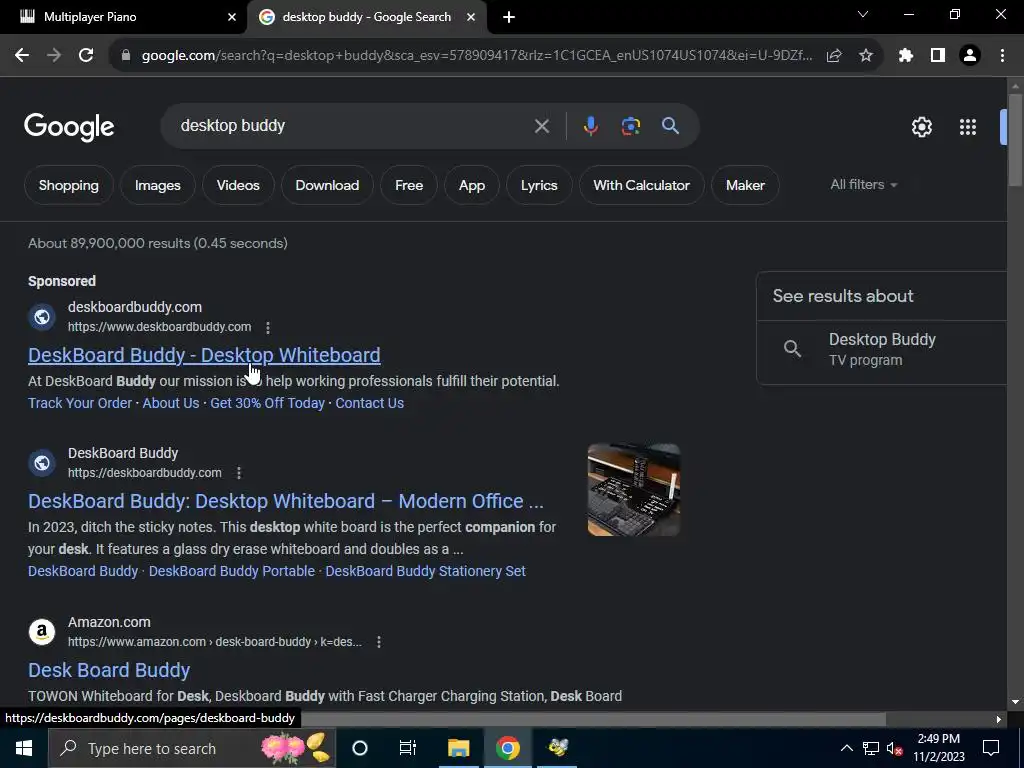This screenshot has width=1024, height=768.
Task: Open Cortana circle on the taskbar
Action: click(x=360, y=748)
